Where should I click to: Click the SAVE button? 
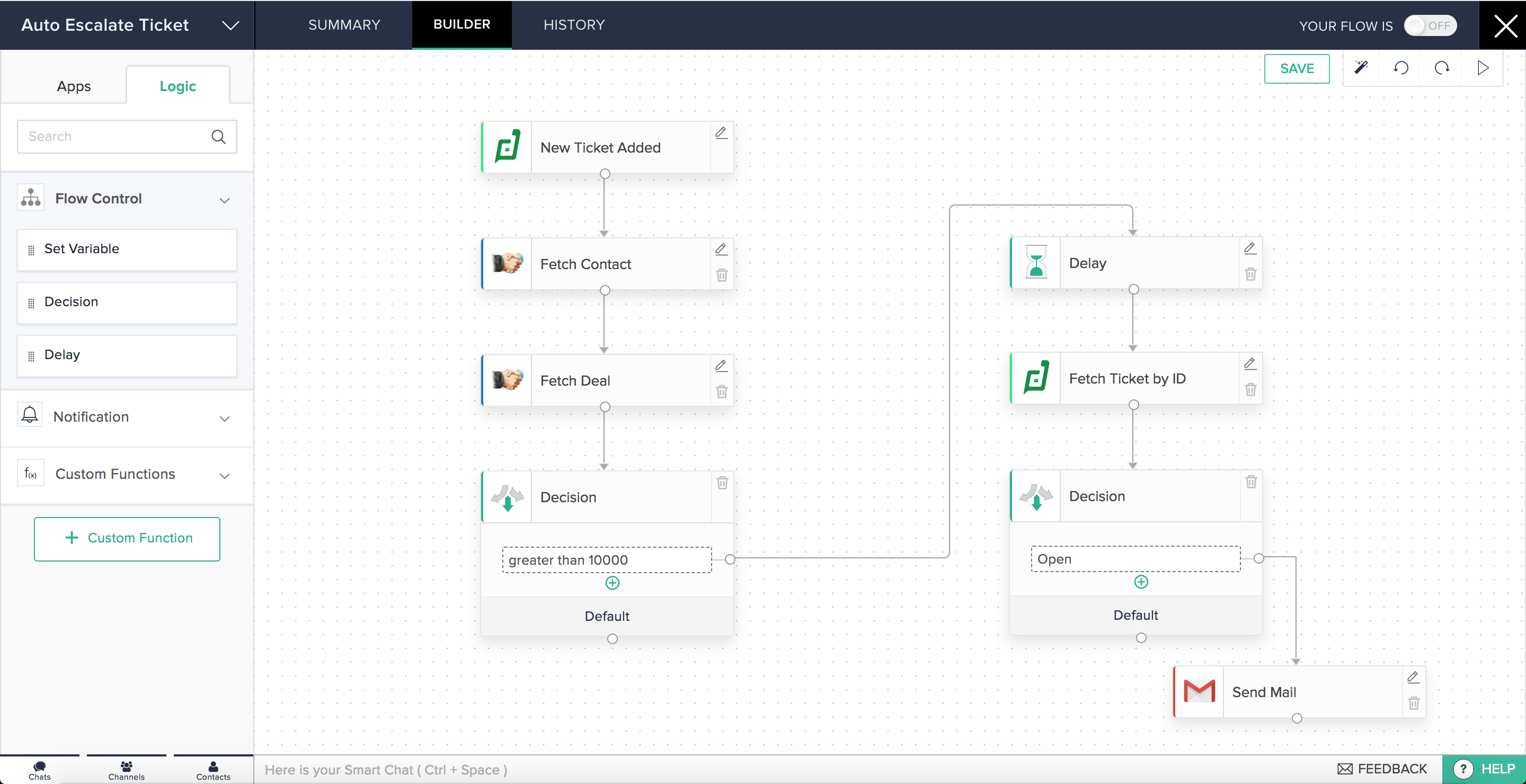tap(1296, 69)
